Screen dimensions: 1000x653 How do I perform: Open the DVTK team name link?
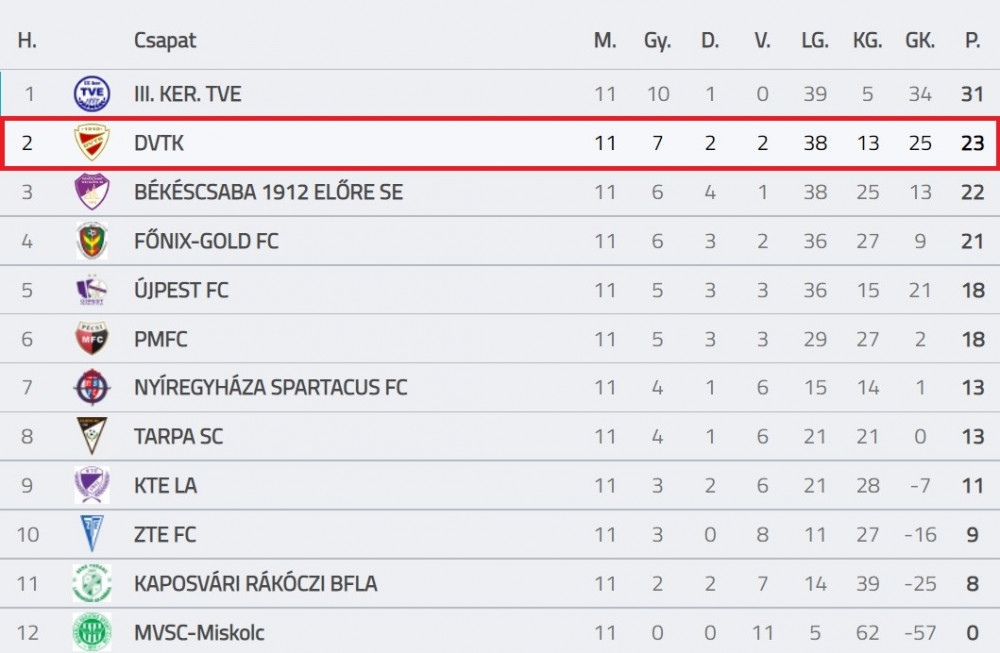(159, 143)
